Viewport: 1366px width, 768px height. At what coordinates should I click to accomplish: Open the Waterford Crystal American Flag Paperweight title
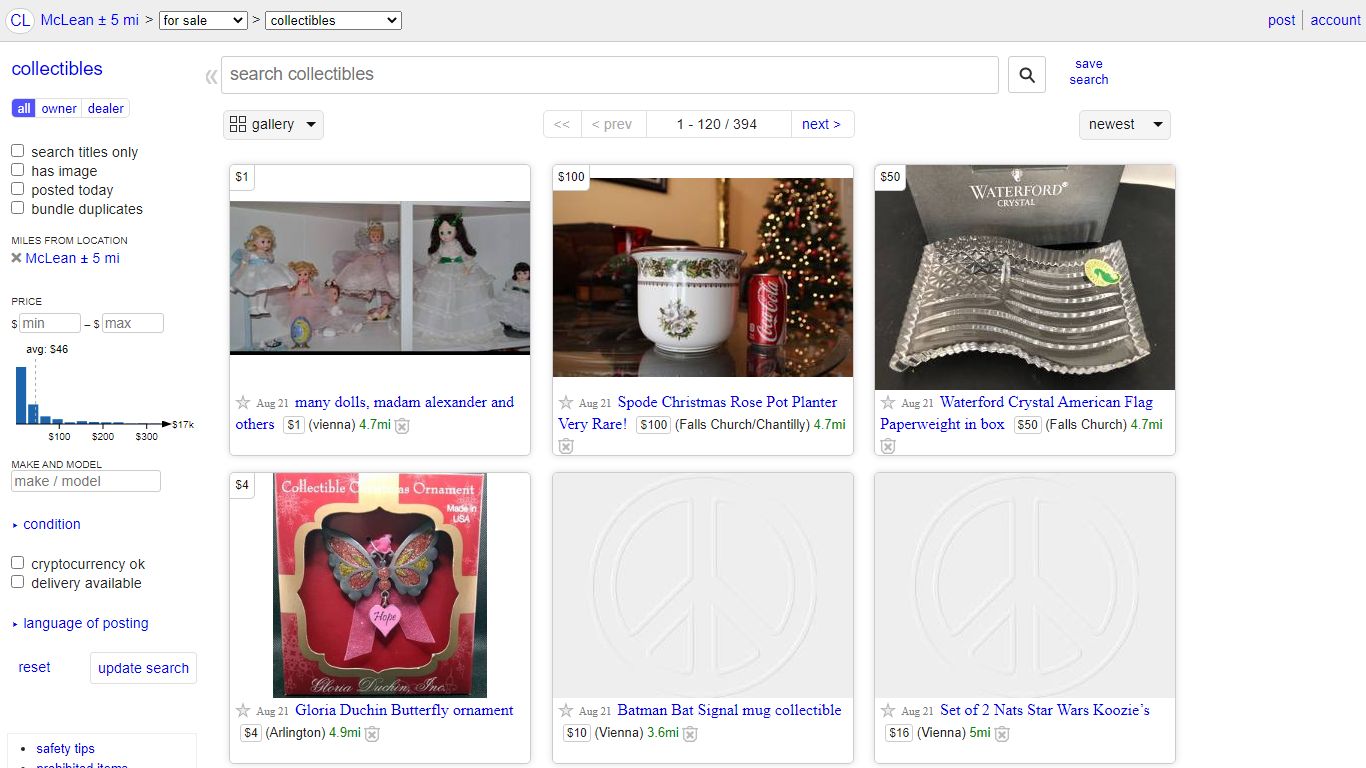coord(1017,413)
